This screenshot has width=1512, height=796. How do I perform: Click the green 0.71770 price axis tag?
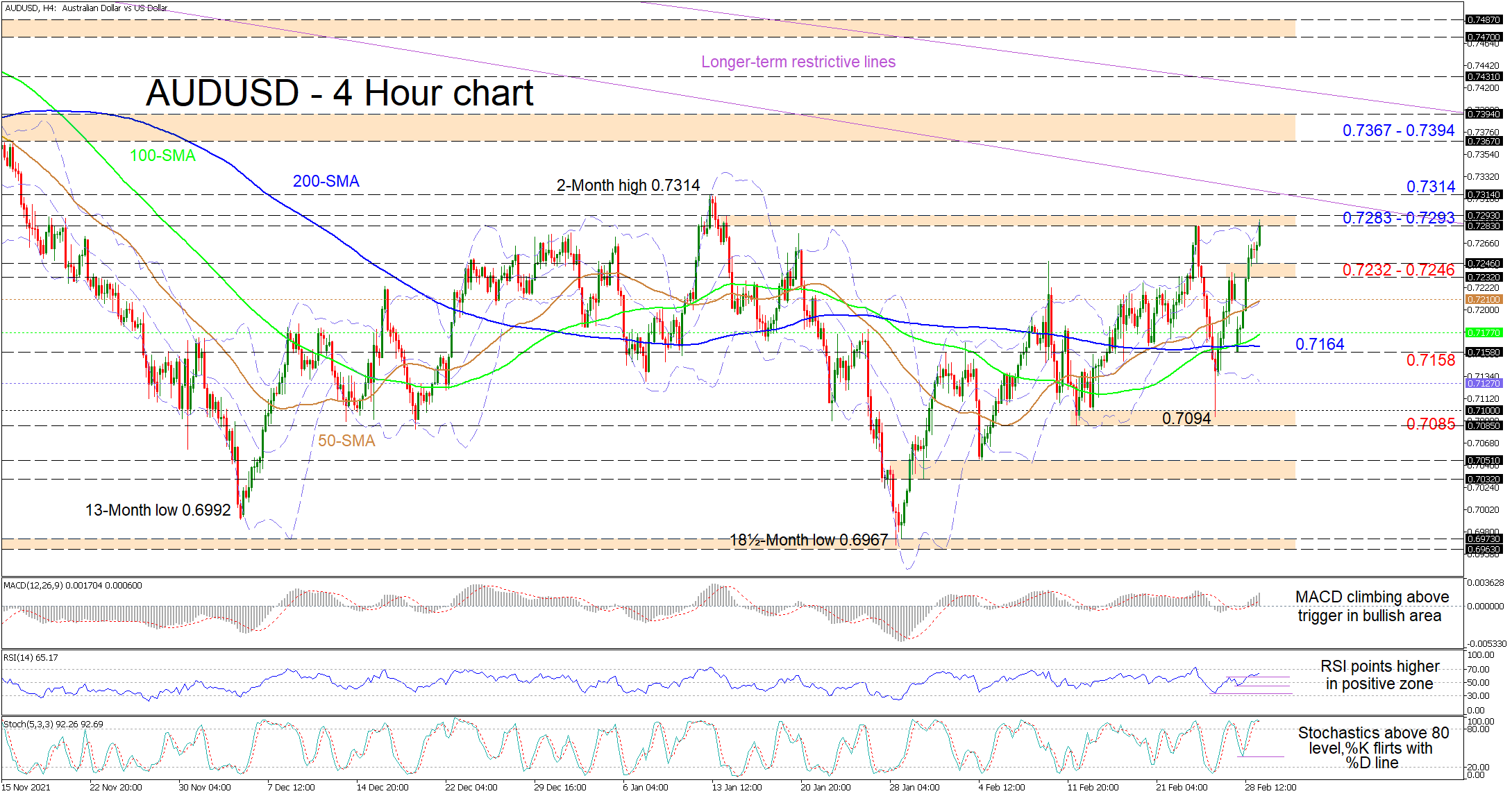point(1483,332)
